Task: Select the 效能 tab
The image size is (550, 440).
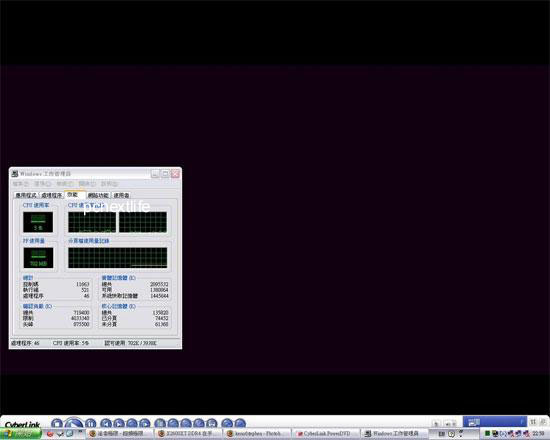Action: pos(73,194)
